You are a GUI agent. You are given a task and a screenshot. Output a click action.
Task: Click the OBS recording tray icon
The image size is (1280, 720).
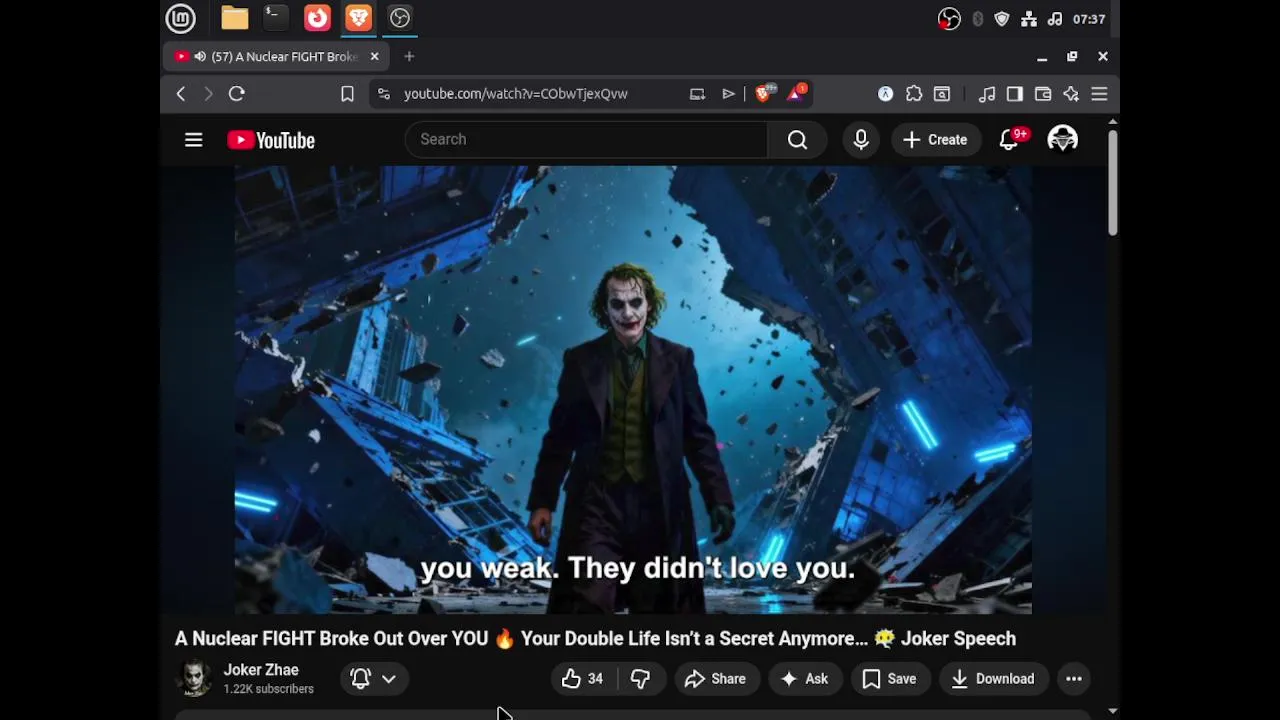pos(949,19)
